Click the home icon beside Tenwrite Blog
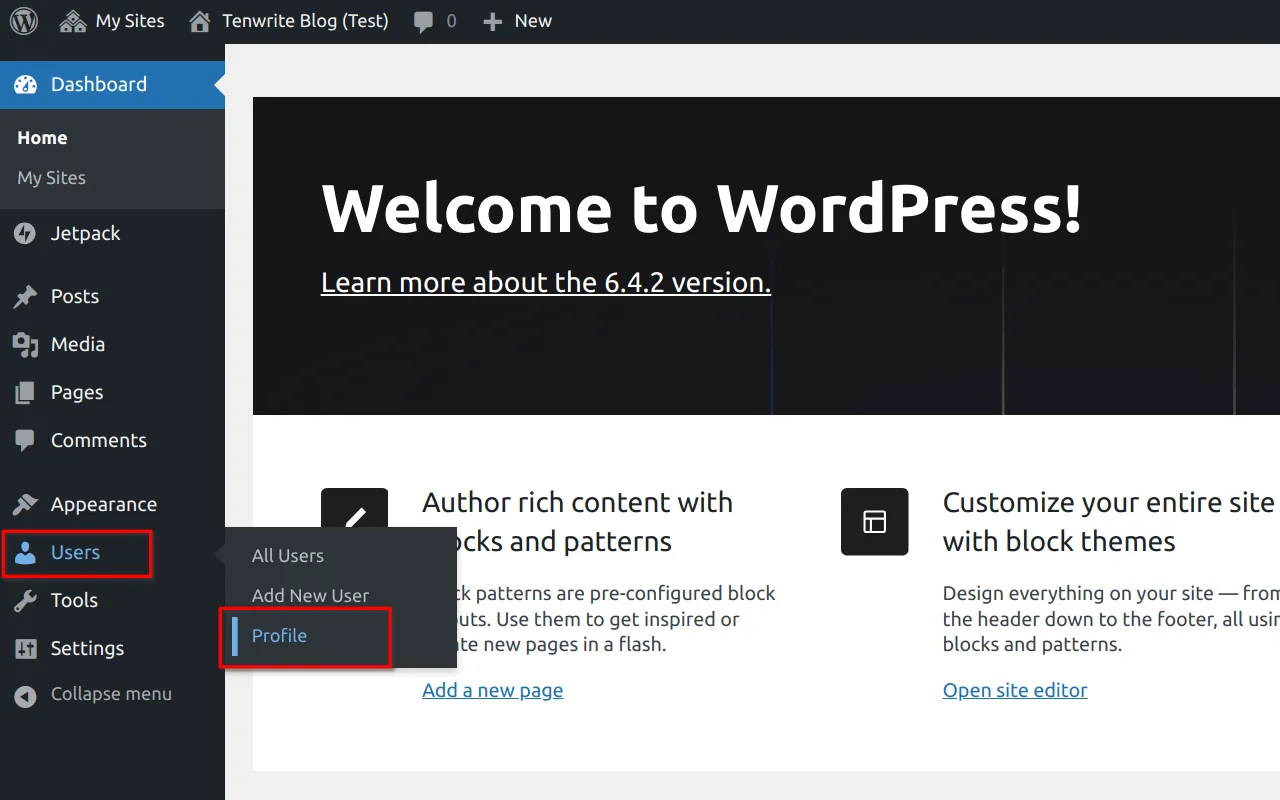 tap(200, 21)
